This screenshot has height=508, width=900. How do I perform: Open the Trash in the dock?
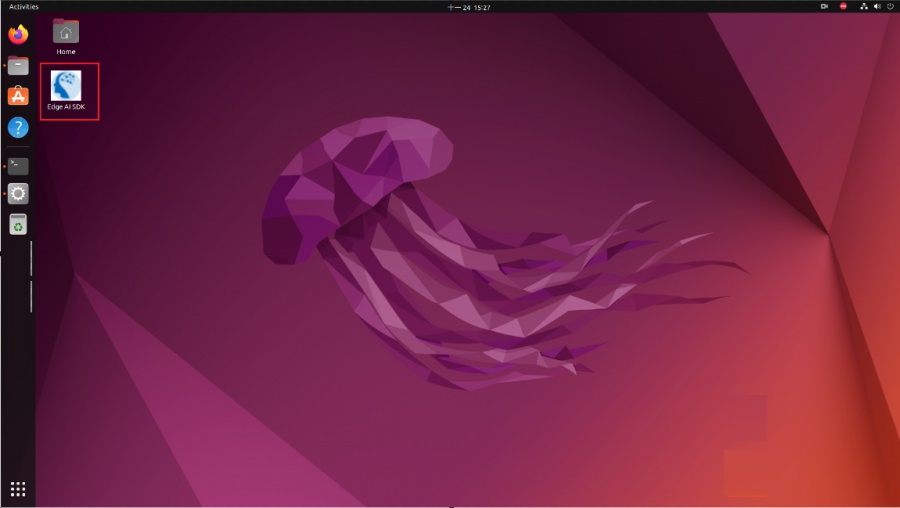(x=18, y=224)
